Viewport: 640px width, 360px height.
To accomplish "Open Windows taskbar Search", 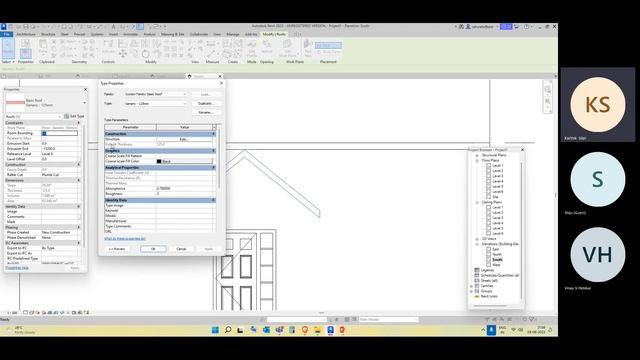I will (228, 330).
